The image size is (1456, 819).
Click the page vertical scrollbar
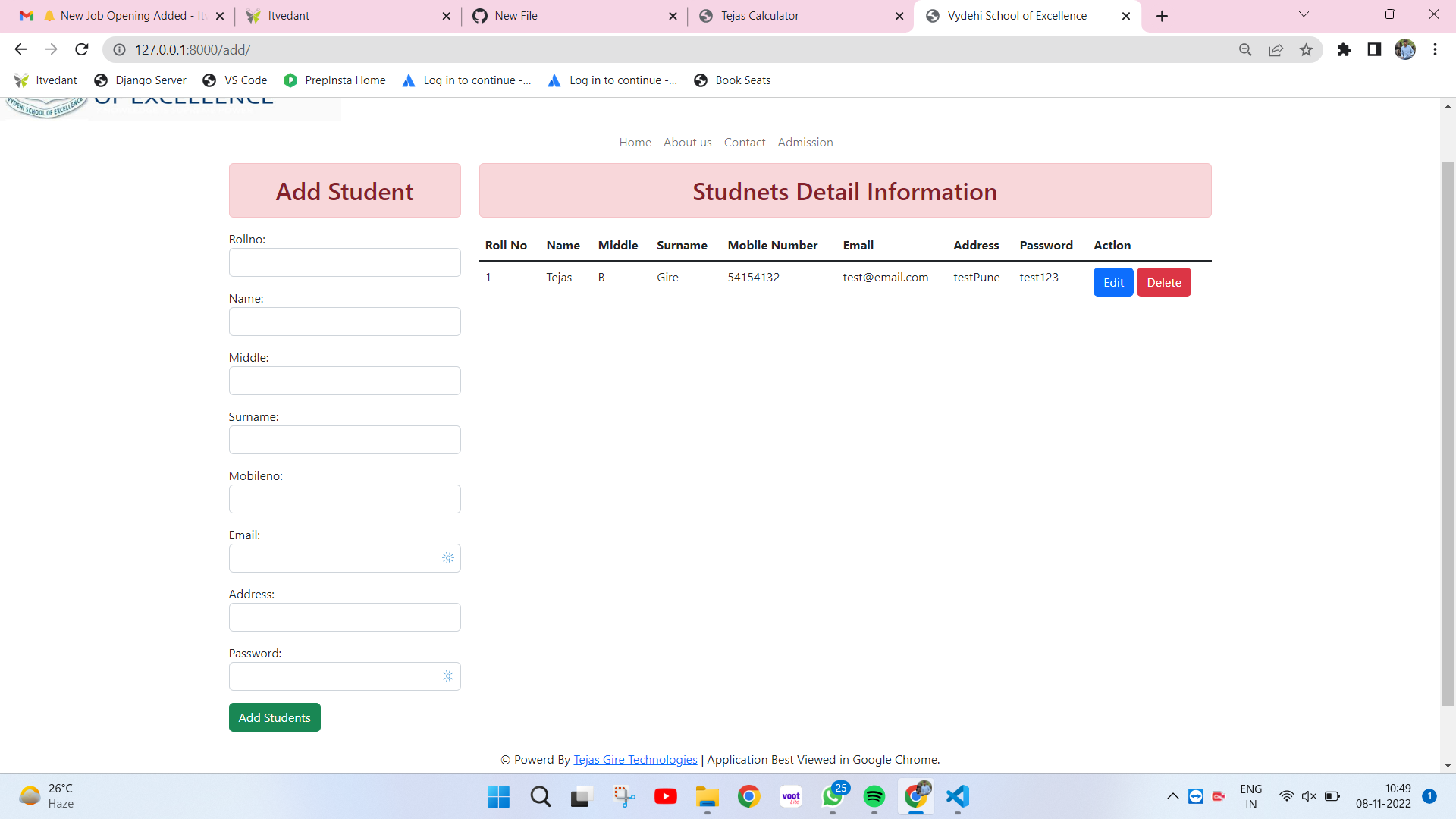(1448, 432)
